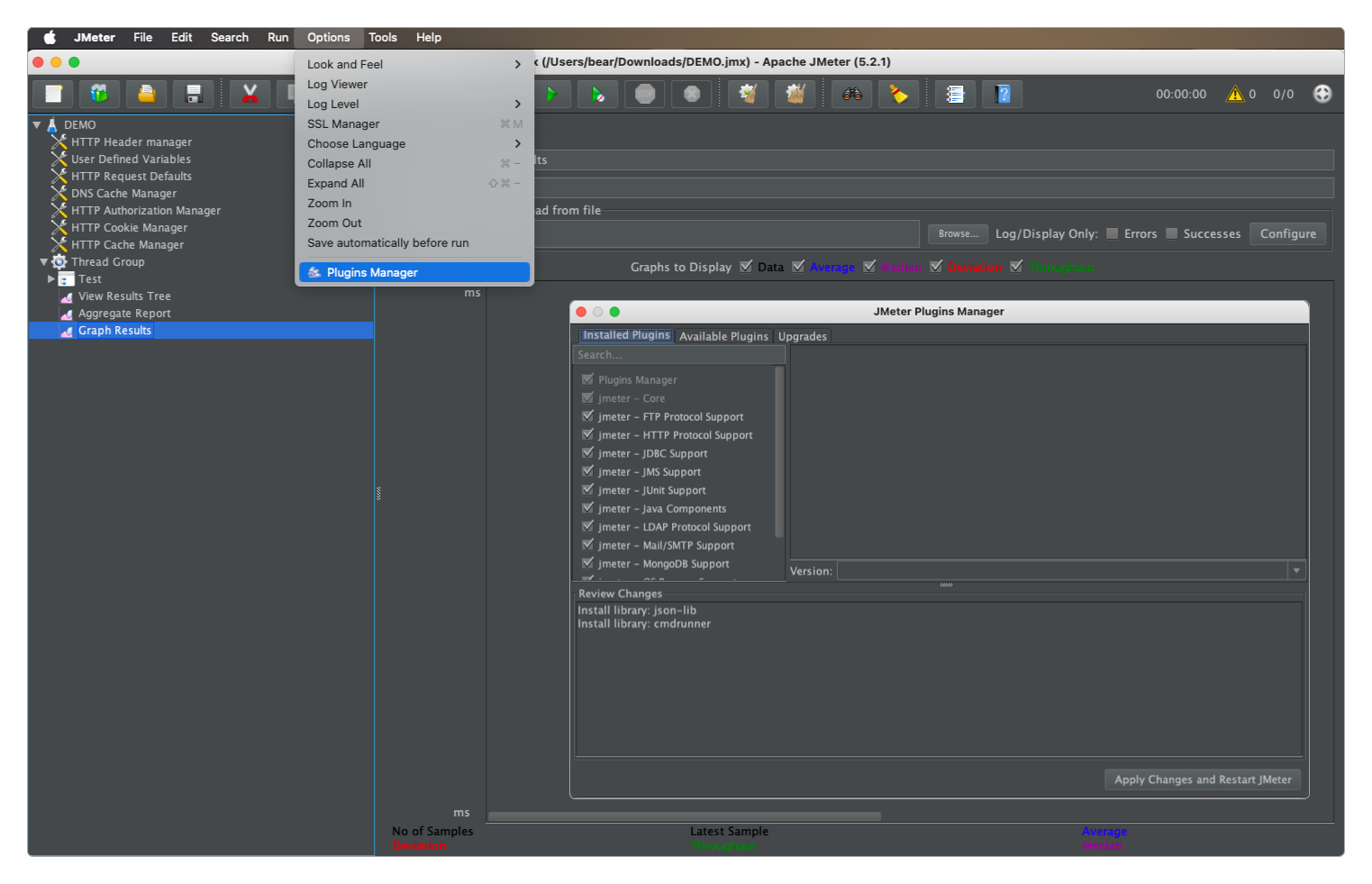
Task: Toggle the Successes only checkbox
Action: tap(1172, 233)
